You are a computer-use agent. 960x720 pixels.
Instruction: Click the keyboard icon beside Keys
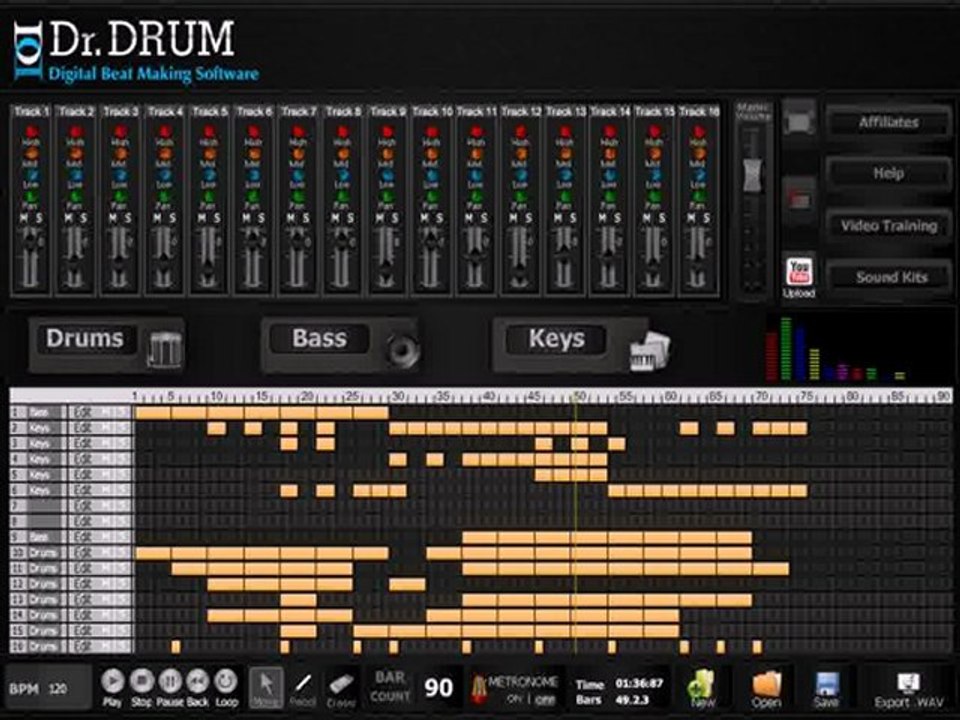(x=650, y=351)
